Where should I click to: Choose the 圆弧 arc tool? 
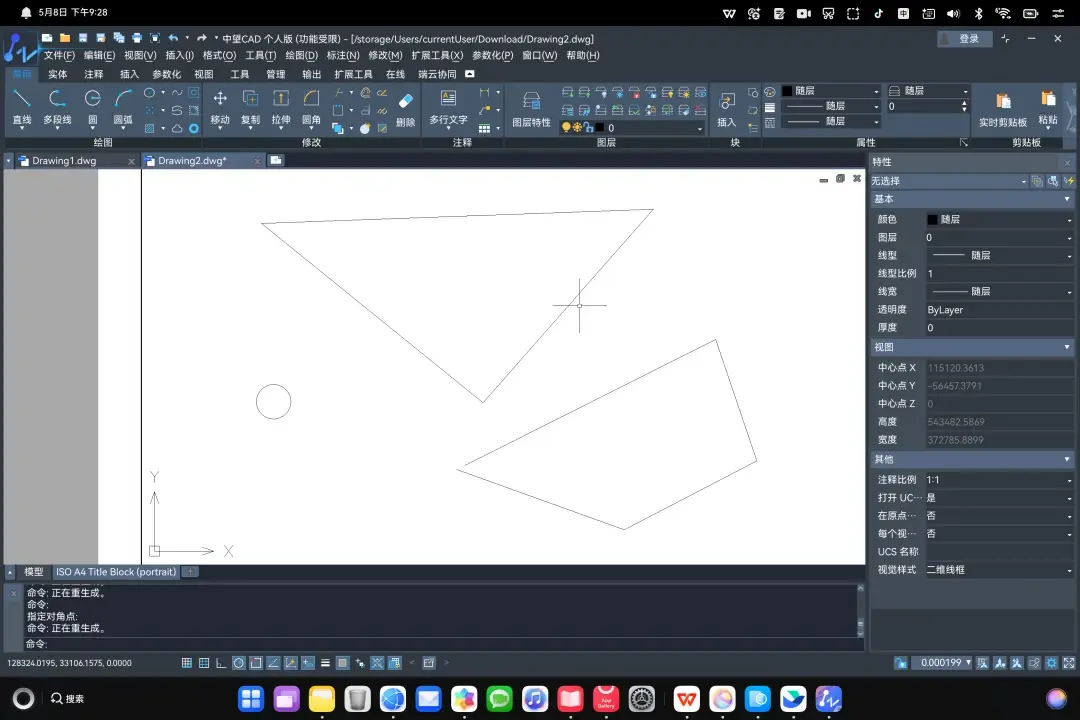(123, 107)
